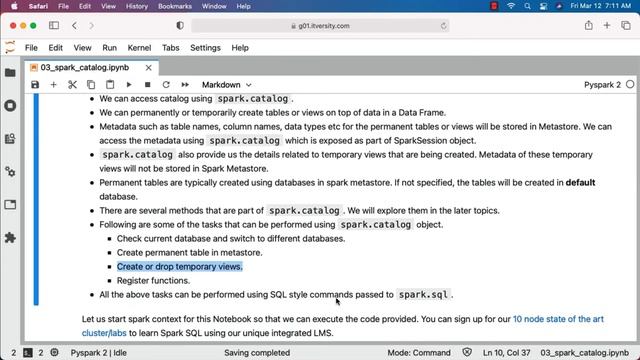Screen dimensions: 640x360
Task: Click the Saving completed status text
Action: coord(257,353)
